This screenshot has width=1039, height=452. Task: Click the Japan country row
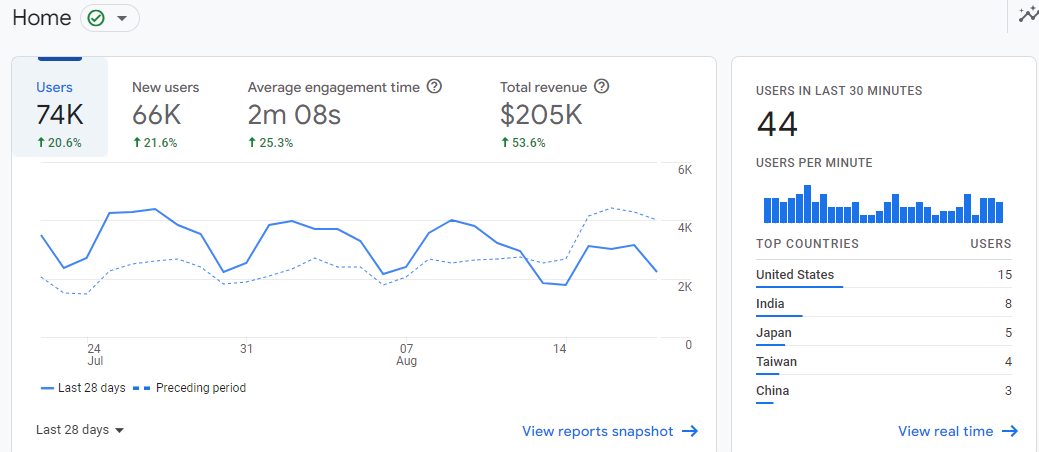(x=884, y=335)
